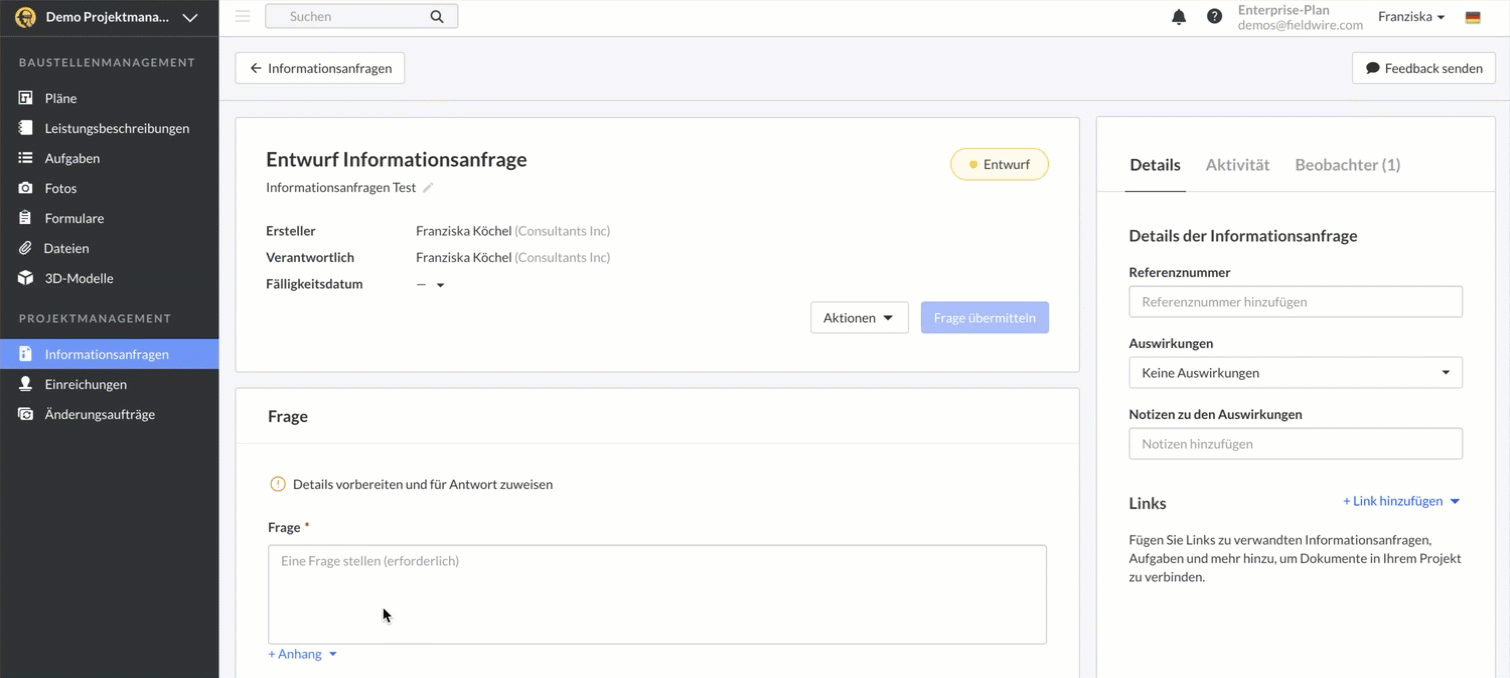Viewport: 1510px width, 678px height.
Task: Switch to the Aktivität tab
Action: point(1237,165)
